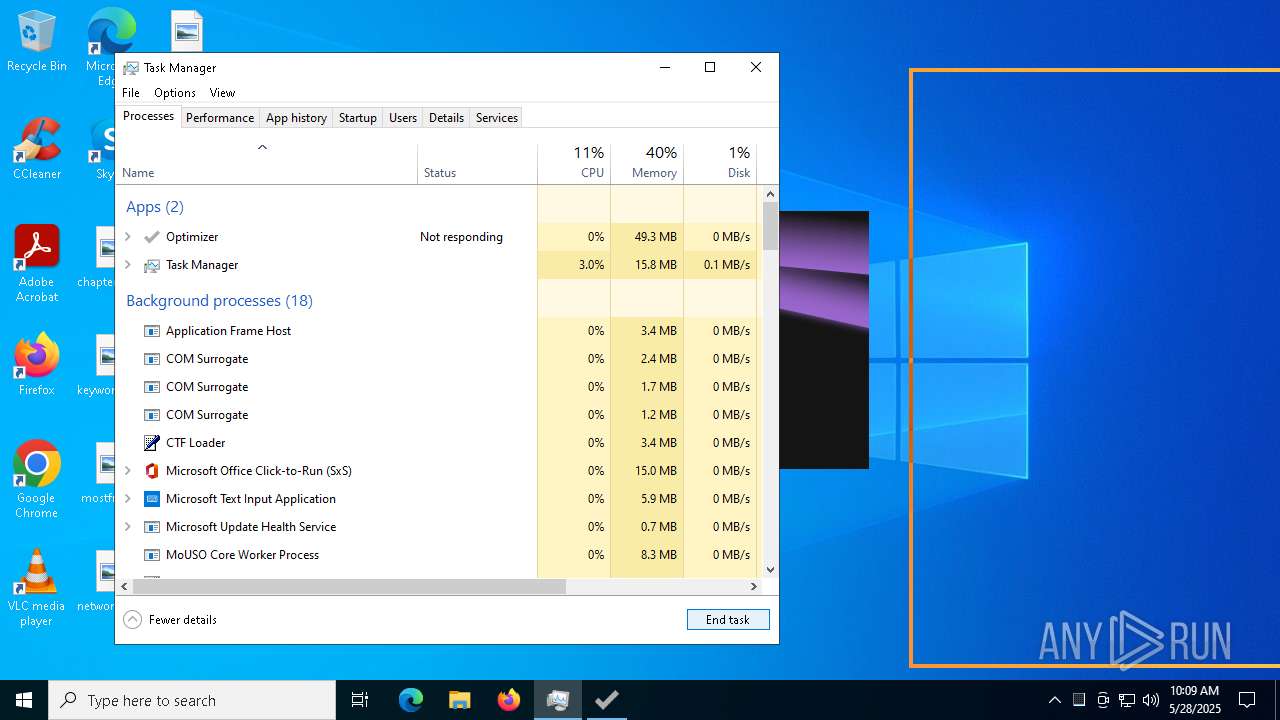This screenshot has height=720, width=1280.
Task: Launch Microsoft Edge from the taskbar
Action: [411, 700]
